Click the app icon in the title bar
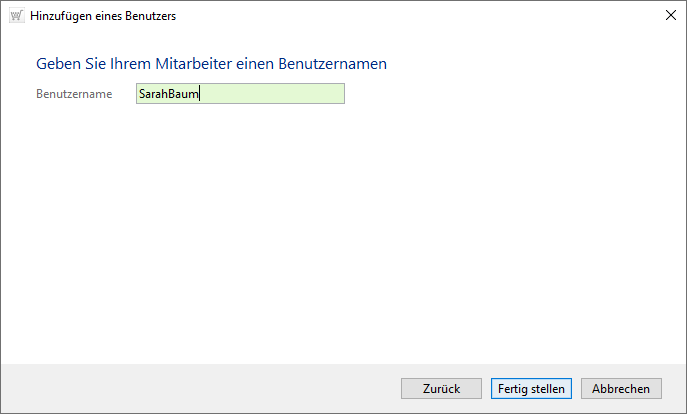687x414 pixels. pos(15,16)
